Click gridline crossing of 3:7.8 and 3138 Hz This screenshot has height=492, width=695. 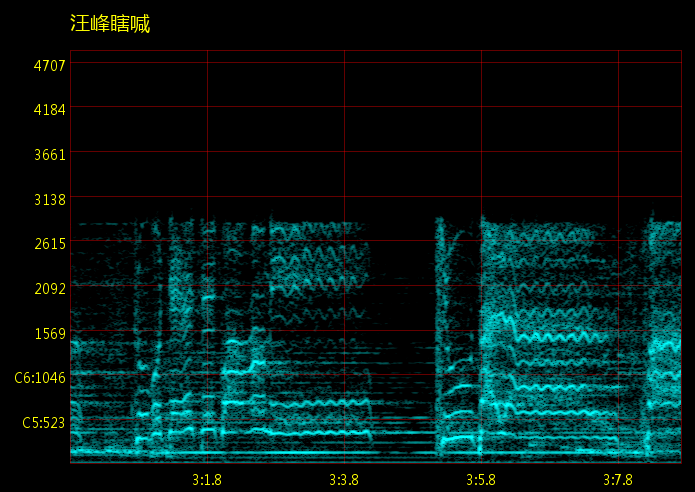click(x=618, y=196)
